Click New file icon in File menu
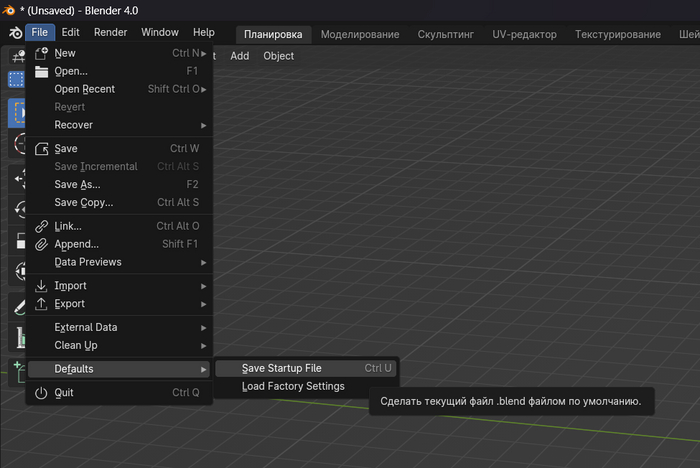This screenshot has height=468, width=700. pos(41,53)
